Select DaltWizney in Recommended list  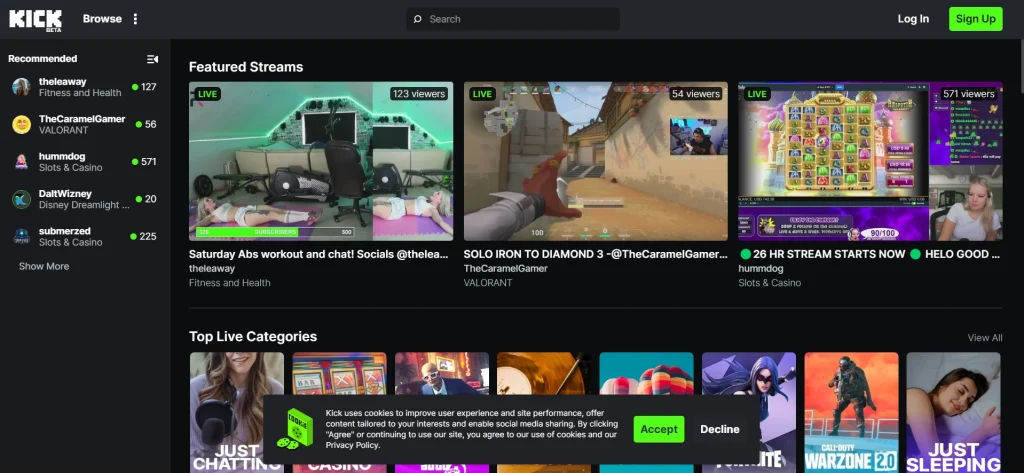[85, 199]
